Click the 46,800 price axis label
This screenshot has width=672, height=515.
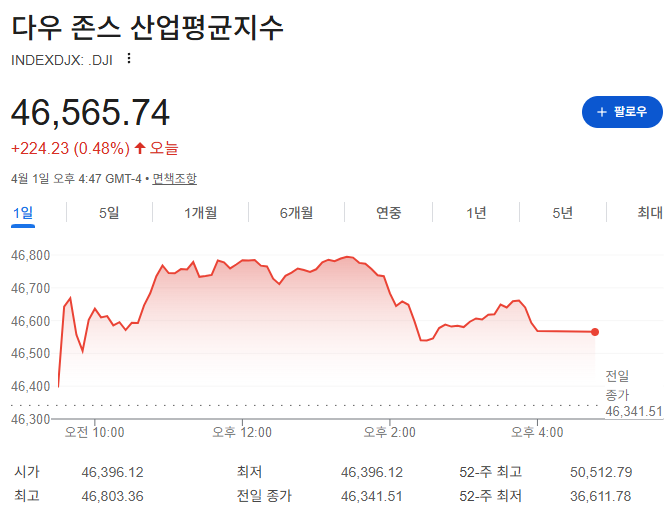point(28,256)
